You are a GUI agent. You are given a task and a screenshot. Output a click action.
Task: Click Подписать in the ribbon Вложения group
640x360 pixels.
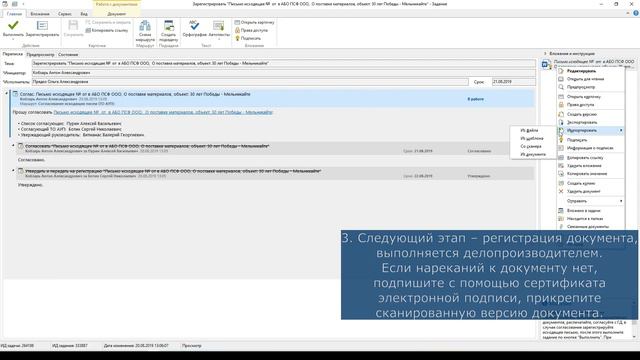click(248, 38)
